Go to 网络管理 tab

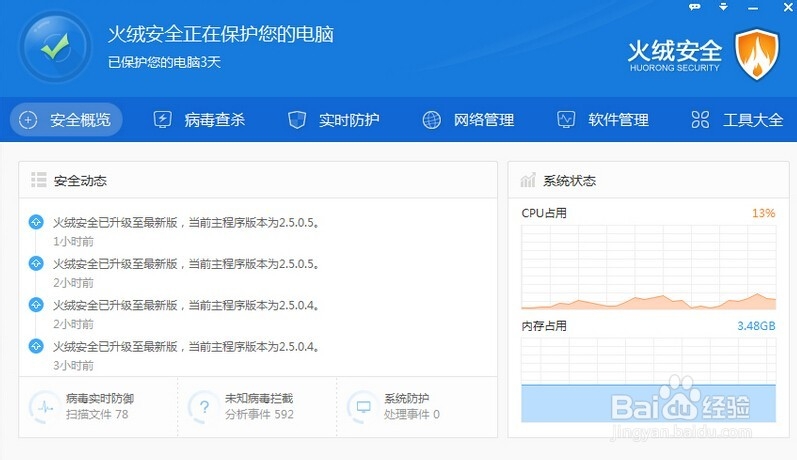(x=468, y=120)
